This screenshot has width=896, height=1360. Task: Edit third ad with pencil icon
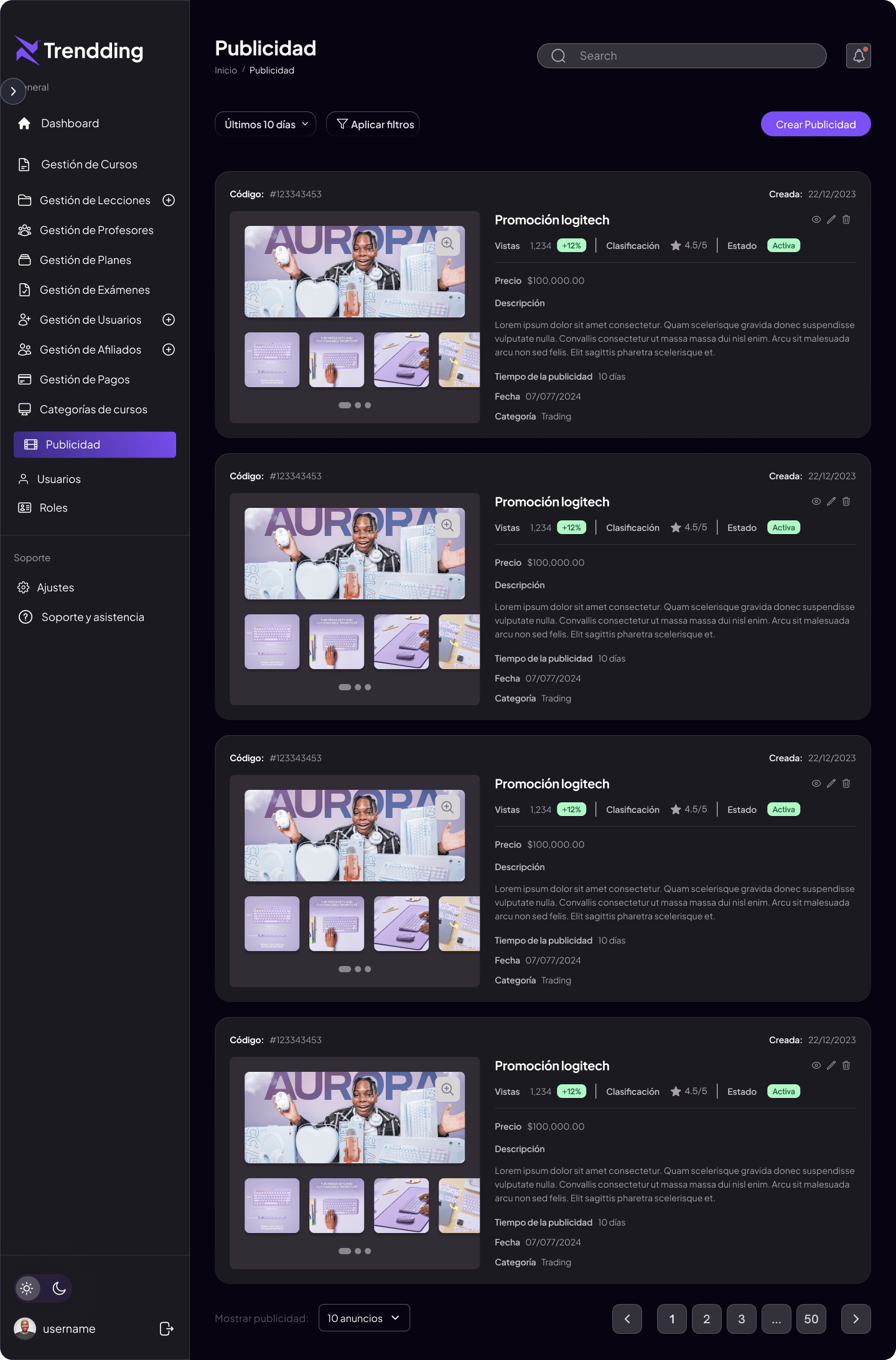tap(831, 784)
